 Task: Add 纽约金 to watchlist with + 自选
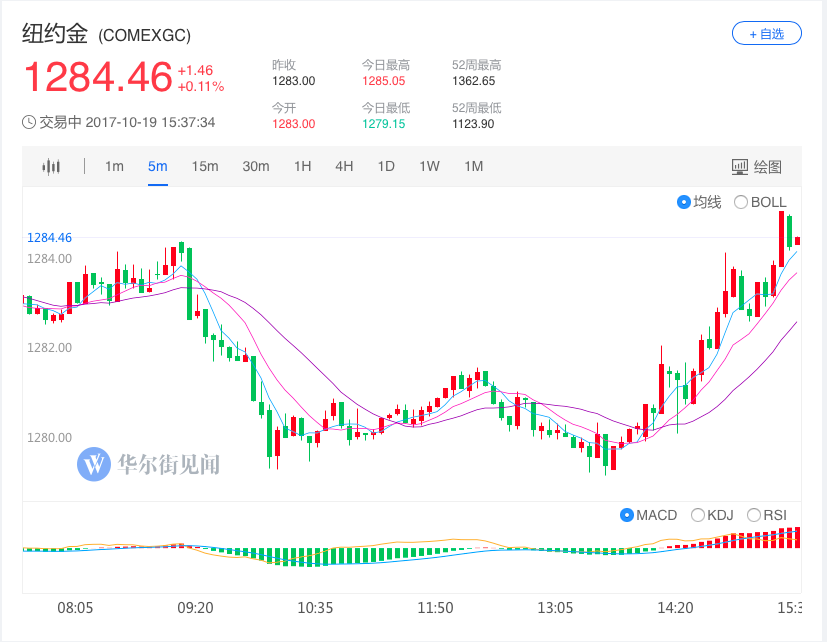point(767,34)
